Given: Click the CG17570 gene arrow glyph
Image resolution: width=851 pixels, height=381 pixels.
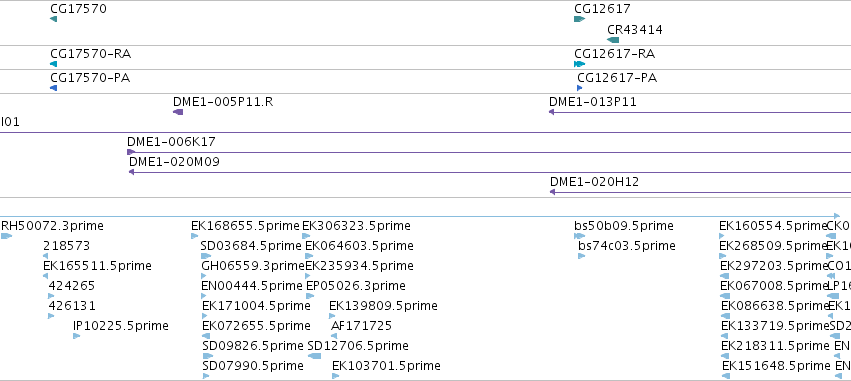Looking at the screenshot, I should [x=53, y=19].
